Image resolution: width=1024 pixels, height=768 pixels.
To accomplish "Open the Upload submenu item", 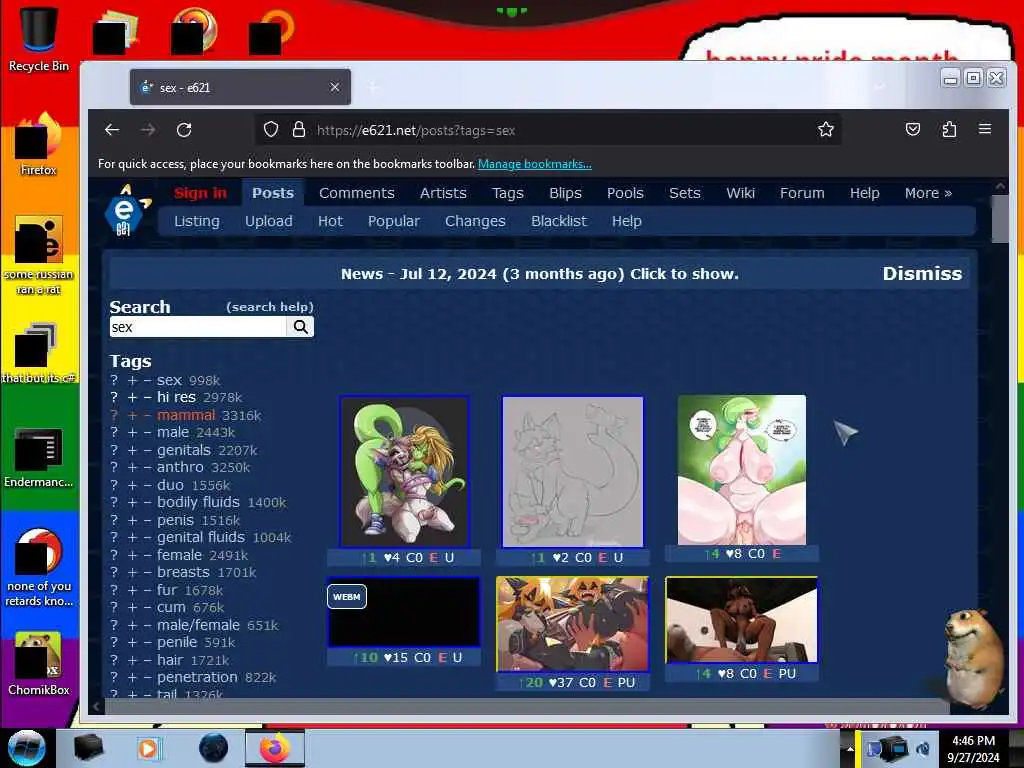I will [268, 221].
